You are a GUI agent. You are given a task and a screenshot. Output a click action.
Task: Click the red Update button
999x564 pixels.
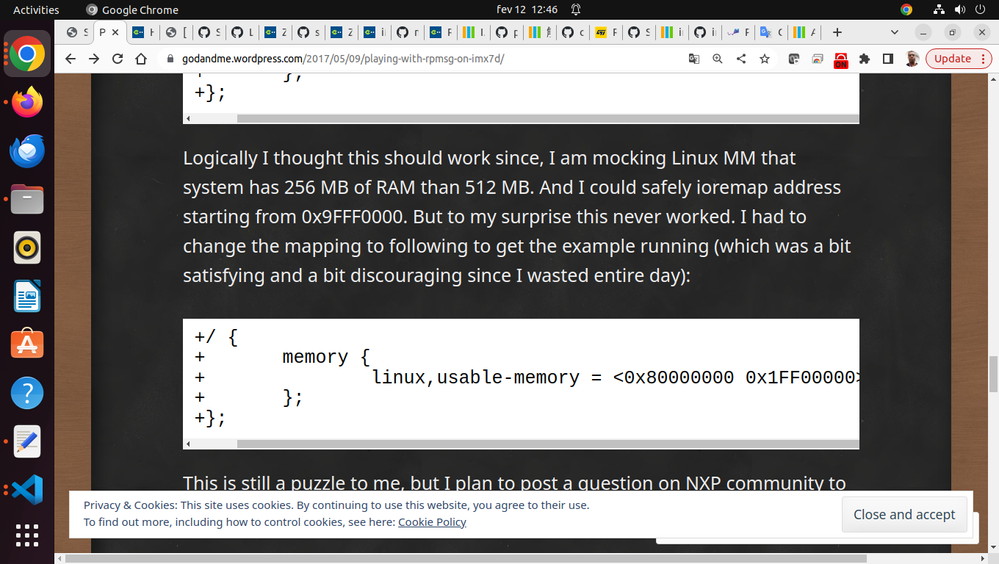(952, 59)
